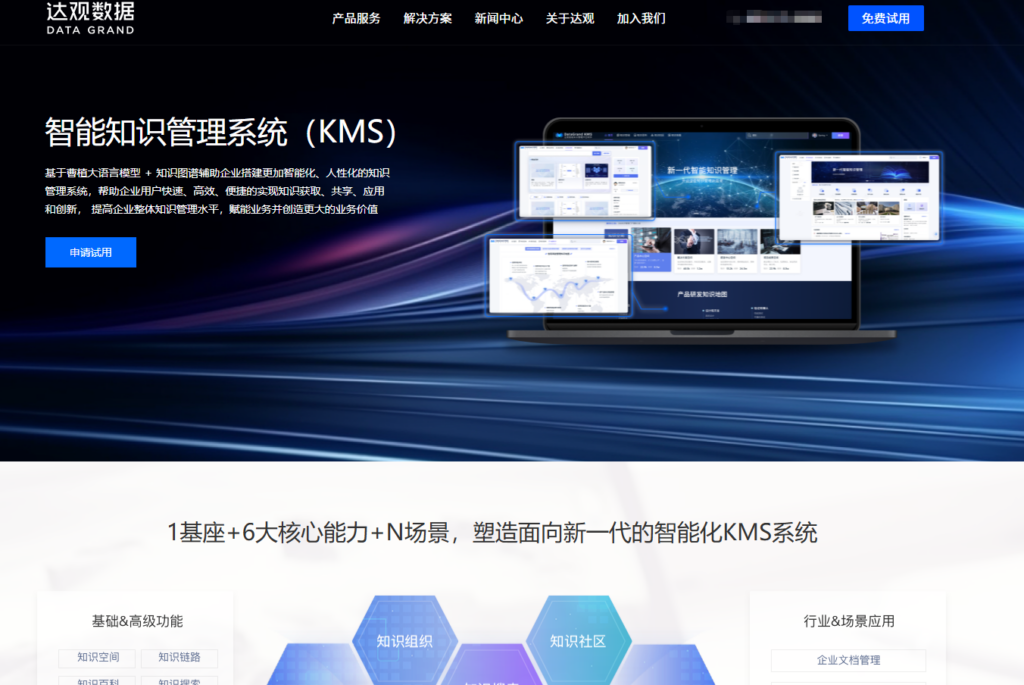This screenshot has height=685, width=1024.
Task: Open the 产品服务 navigation menu
Action: (x=355, y=17)
